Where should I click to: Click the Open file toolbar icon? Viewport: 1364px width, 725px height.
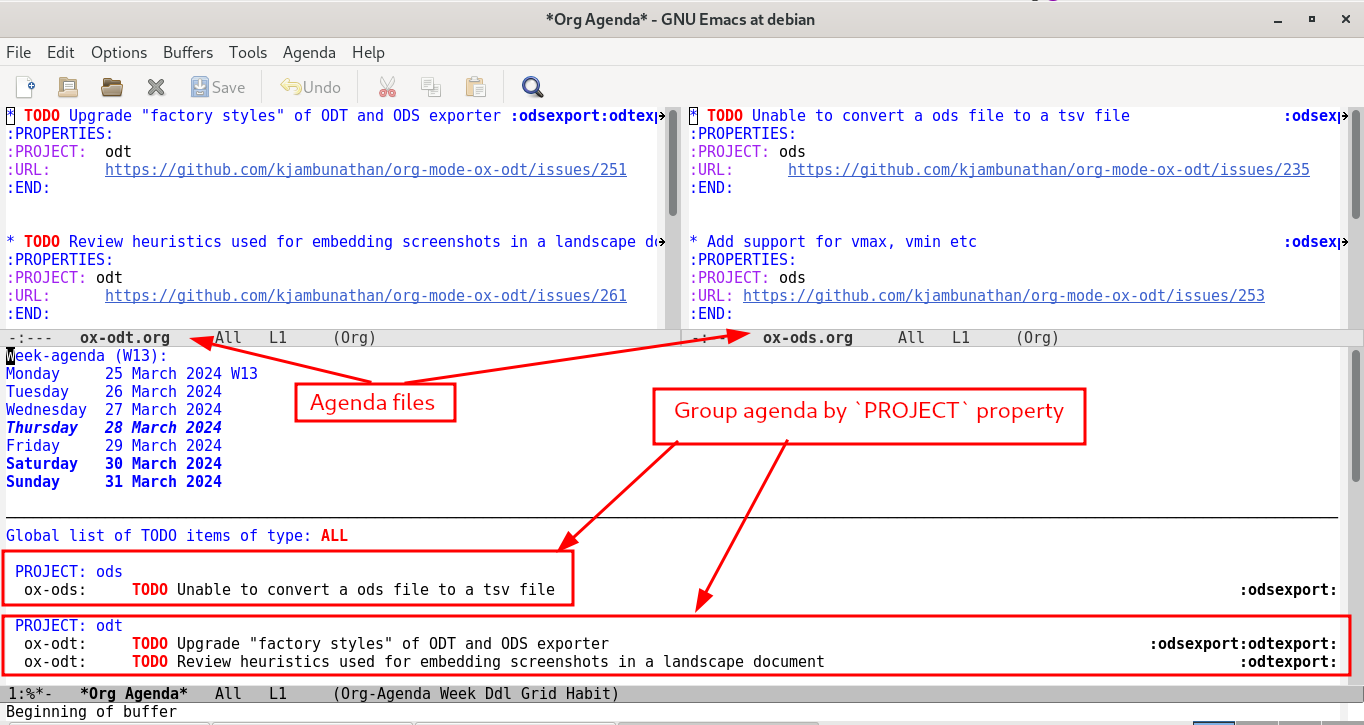click(x=68, y=87)
